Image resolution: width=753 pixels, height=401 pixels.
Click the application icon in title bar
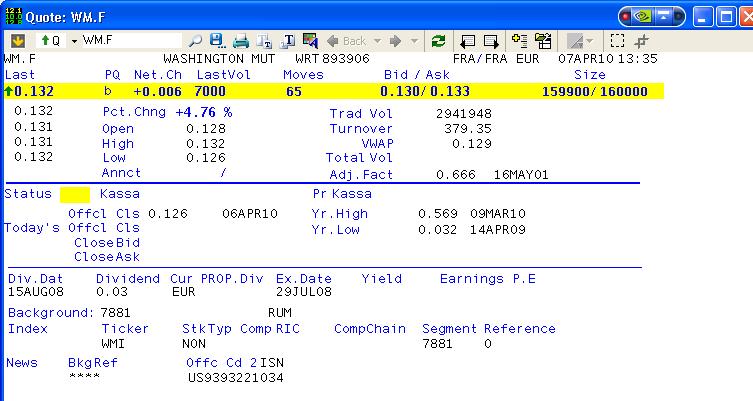pyautogui.click(x=13, y=16)
